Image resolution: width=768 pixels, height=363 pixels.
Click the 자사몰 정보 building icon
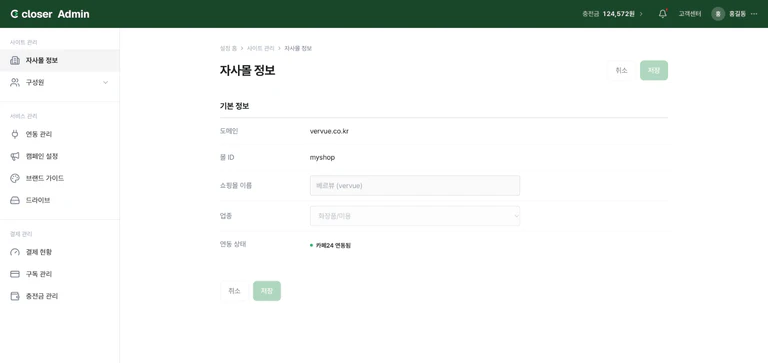pos(15,60)
